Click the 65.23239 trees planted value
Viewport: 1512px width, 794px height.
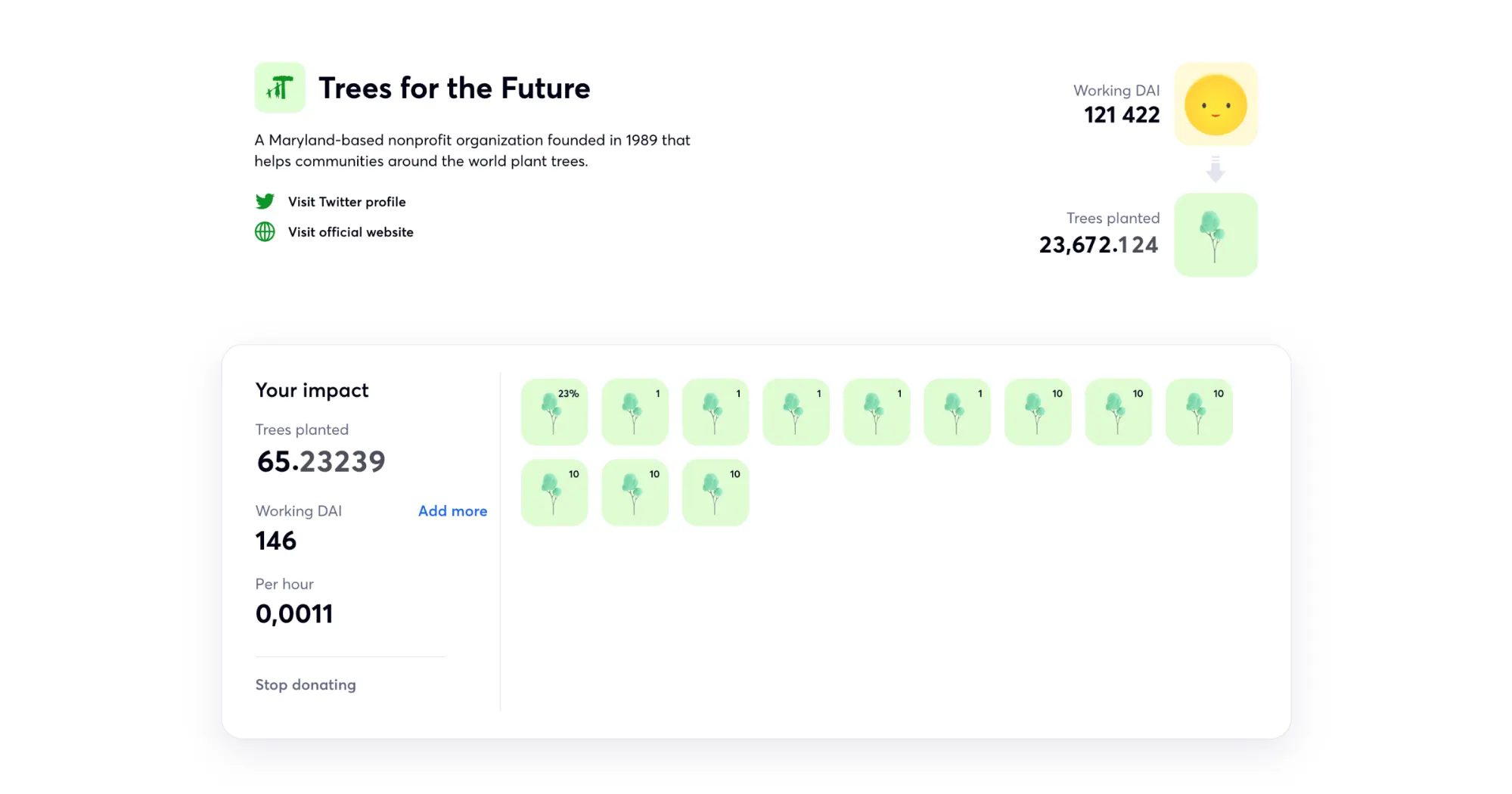(x=321, y=461)
